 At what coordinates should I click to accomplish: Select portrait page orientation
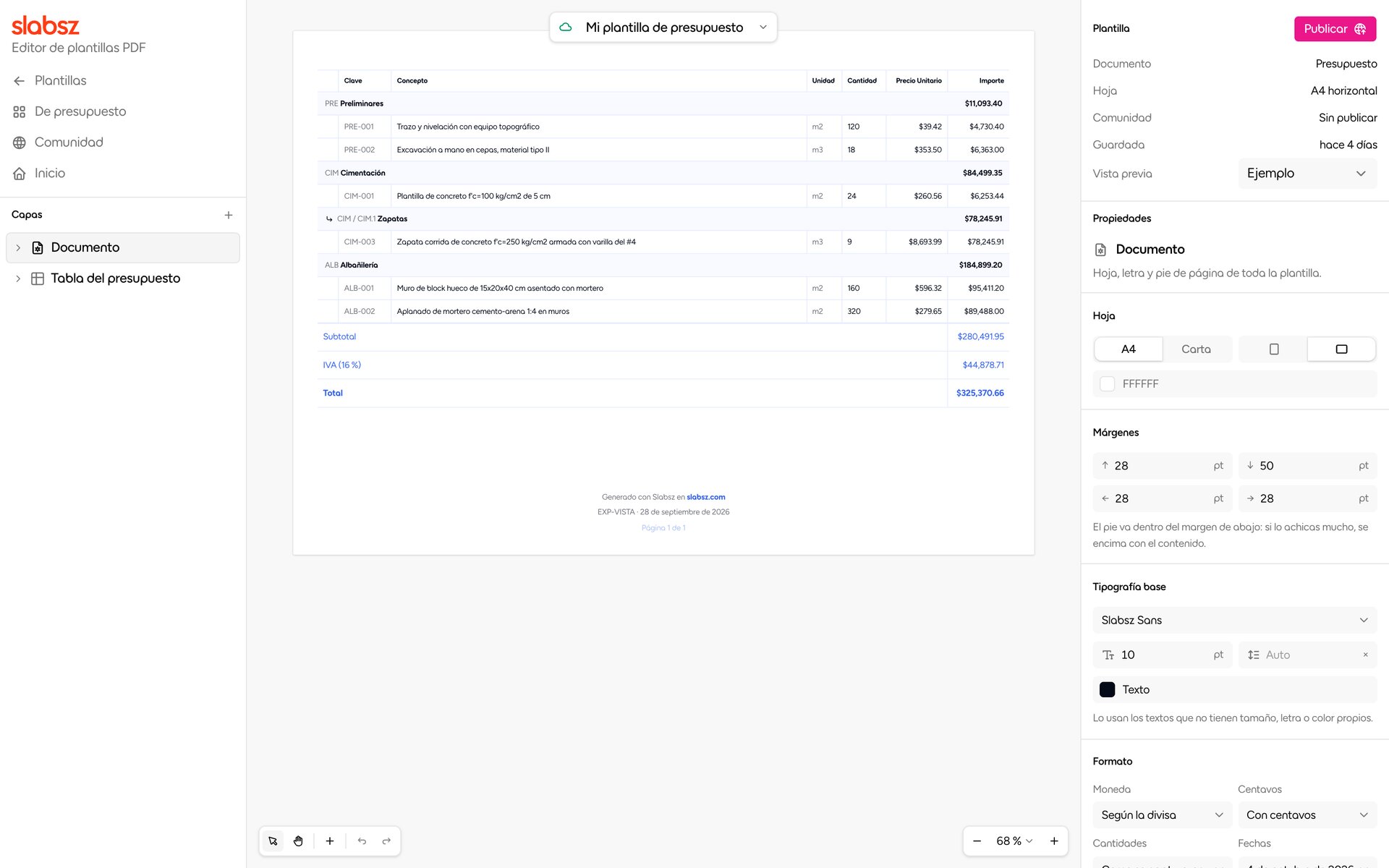click(1274, 349)
